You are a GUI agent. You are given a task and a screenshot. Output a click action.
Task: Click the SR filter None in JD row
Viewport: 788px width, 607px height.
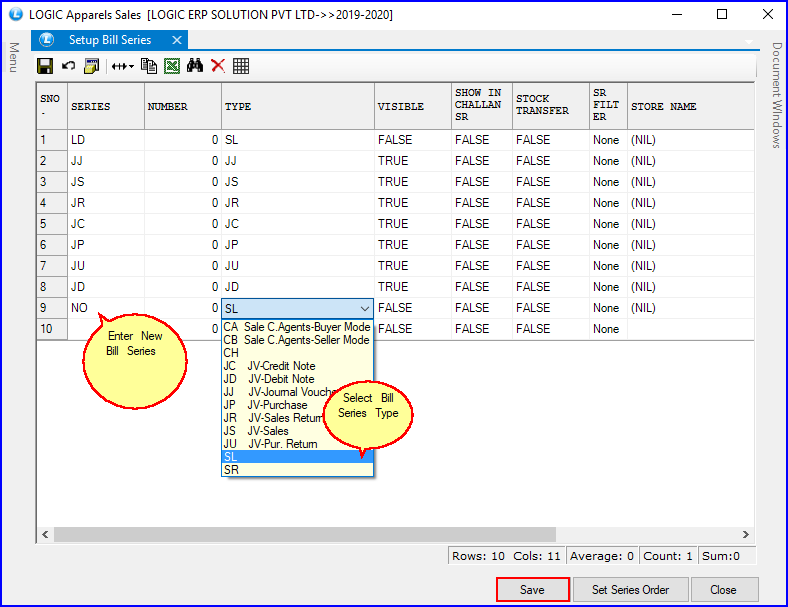tap(608, 287)
